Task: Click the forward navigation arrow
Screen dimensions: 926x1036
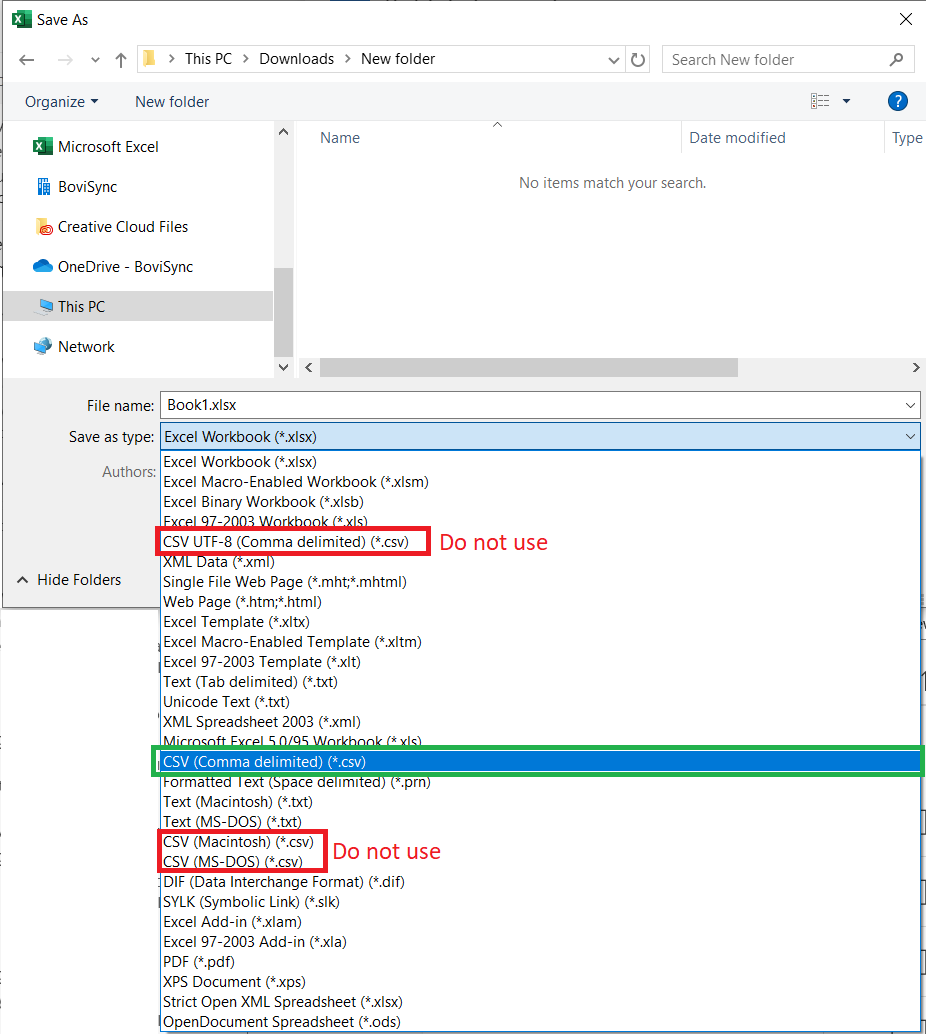Action: click(x=65, y=60)
